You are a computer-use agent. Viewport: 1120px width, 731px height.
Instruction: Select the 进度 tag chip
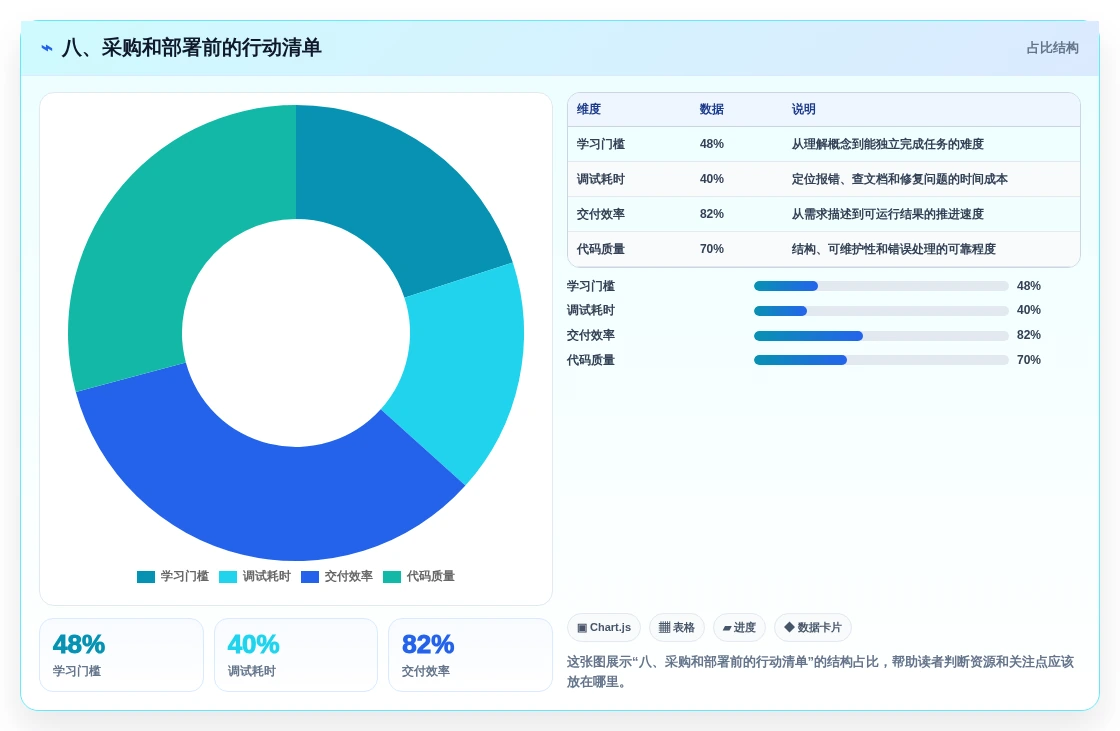(x=739, y=627)
